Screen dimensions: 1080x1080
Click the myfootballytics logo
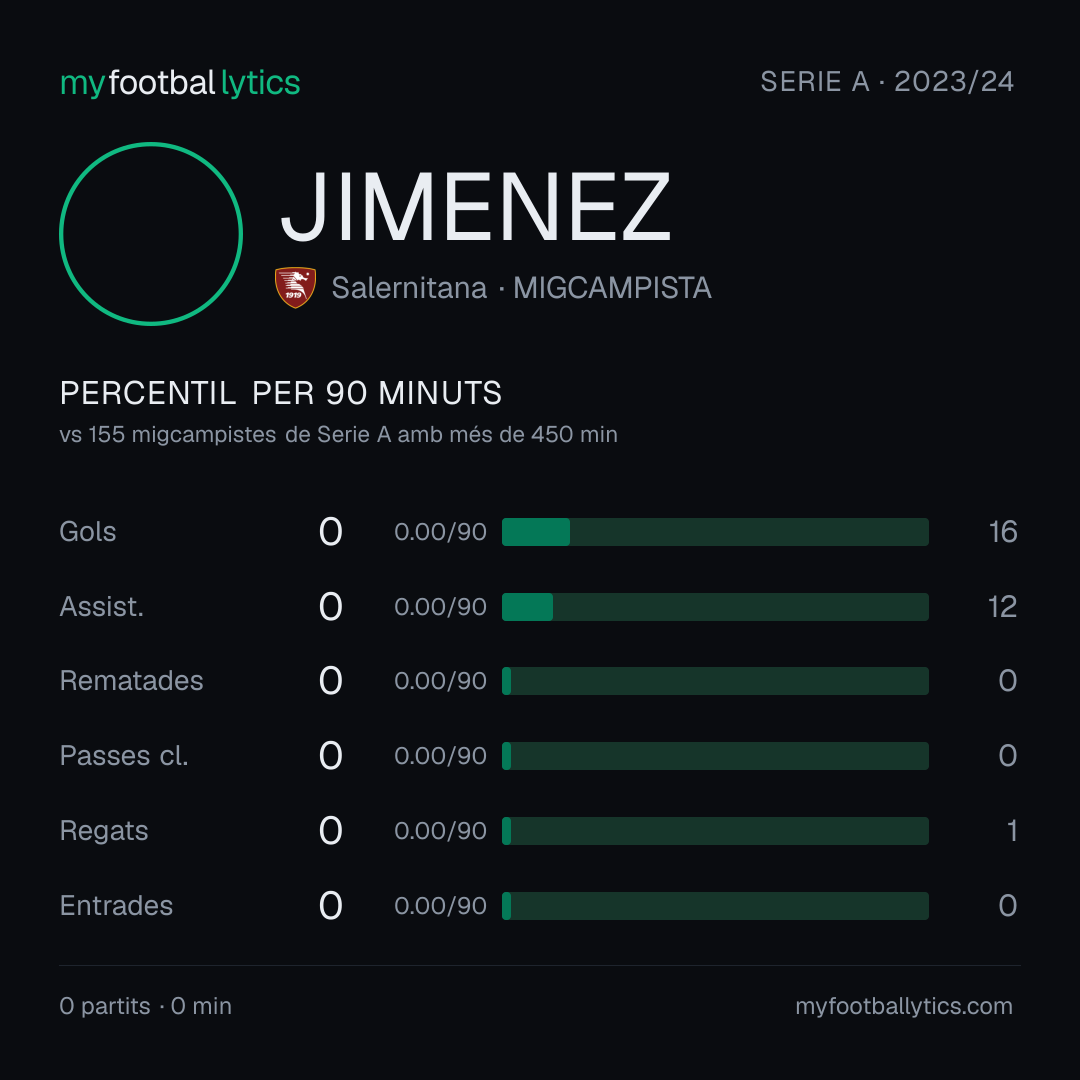[180, 83]
